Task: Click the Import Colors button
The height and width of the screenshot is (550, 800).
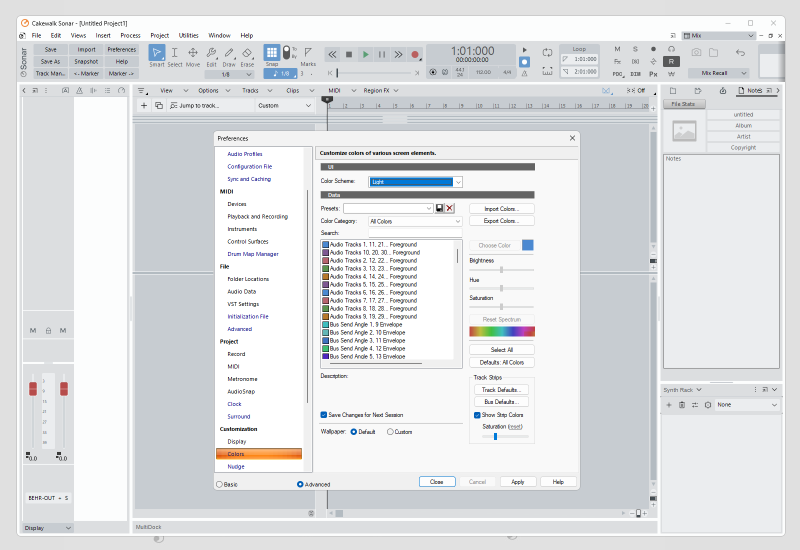Action: 501,208
